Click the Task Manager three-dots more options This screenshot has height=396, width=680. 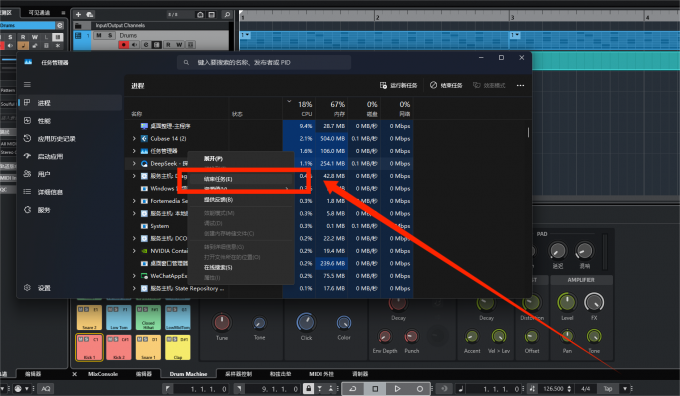tap(520, 85)
